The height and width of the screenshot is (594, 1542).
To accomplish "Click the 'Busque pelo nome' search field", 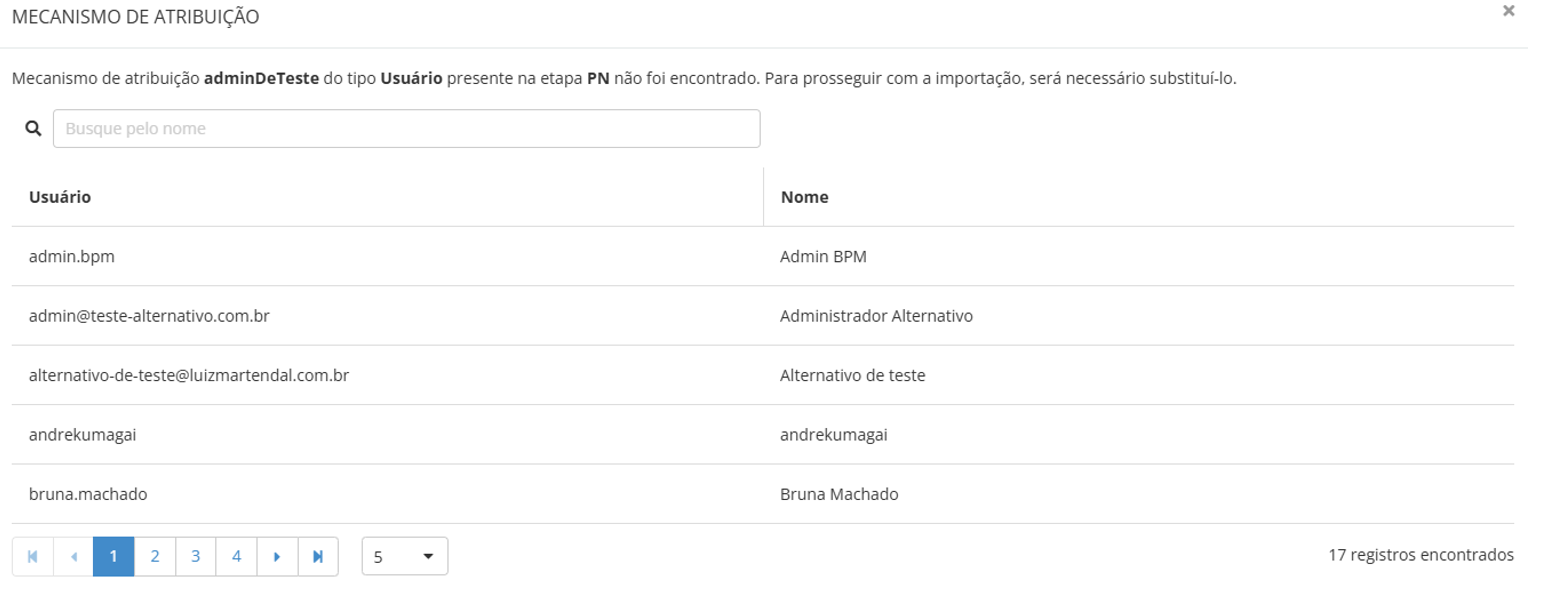I will tap(406, 129).
